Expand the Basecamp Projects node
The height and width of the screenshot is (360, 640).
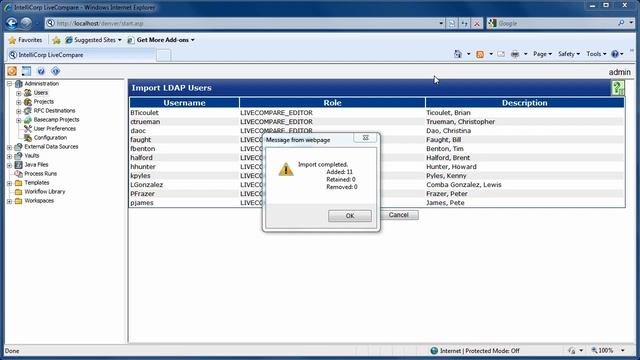click(x=18, y=120)
